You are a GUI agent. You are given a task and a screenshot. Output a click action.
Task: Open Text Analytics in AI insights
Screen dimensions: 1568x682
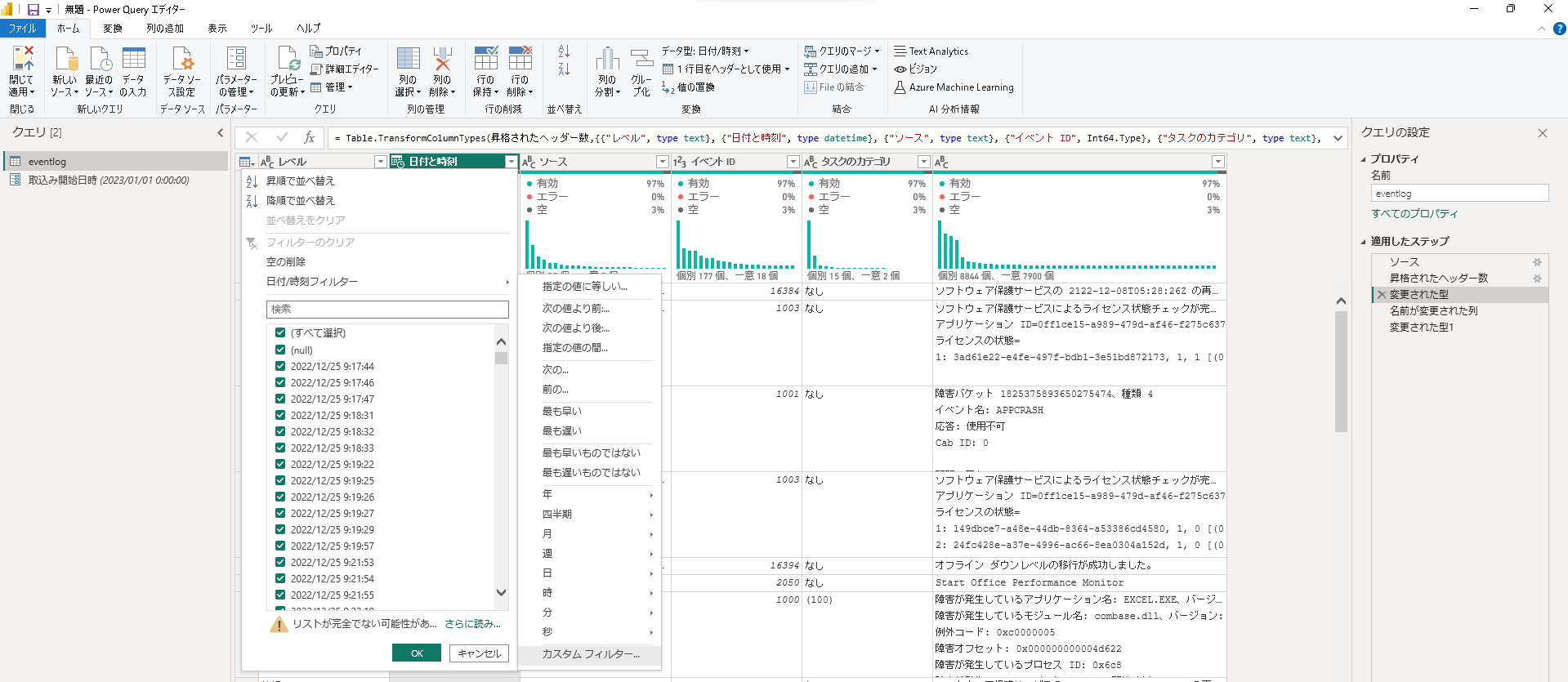click(x=931, y=51)
